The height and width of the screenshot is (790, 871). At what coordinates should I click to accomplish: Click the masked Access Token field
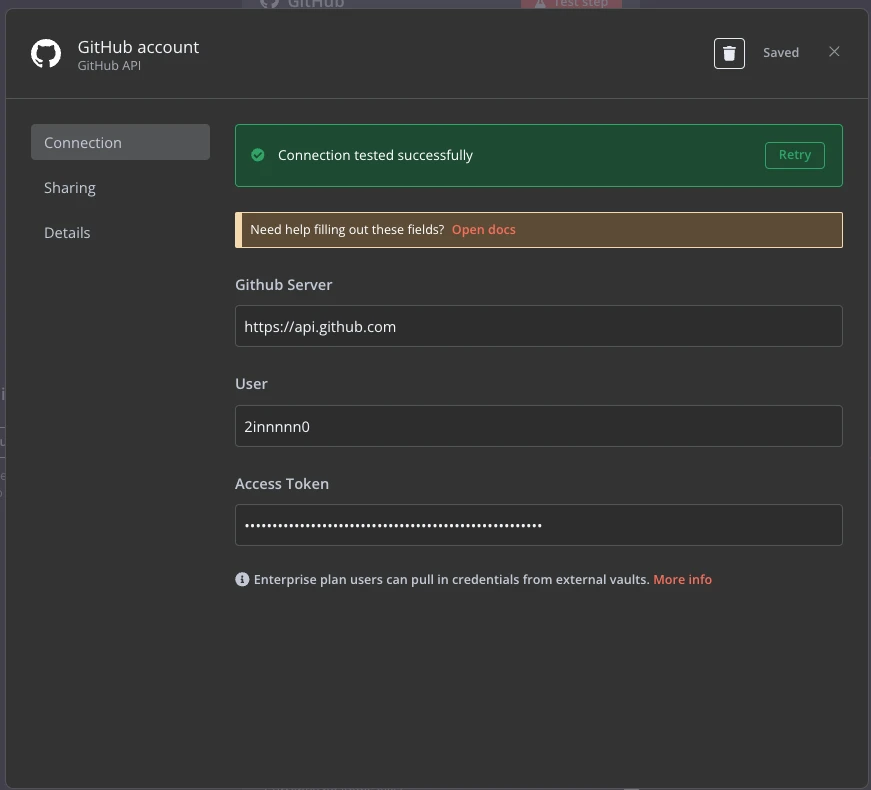click(538, 525)
